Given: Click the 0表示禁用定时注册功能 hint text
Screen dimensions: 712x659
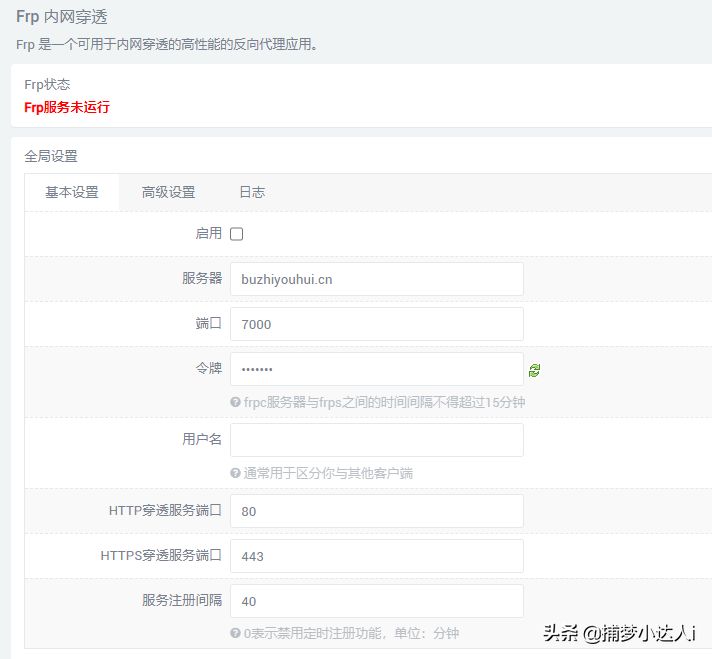Looking at the screenshot, I should click(x=351, y=633).
